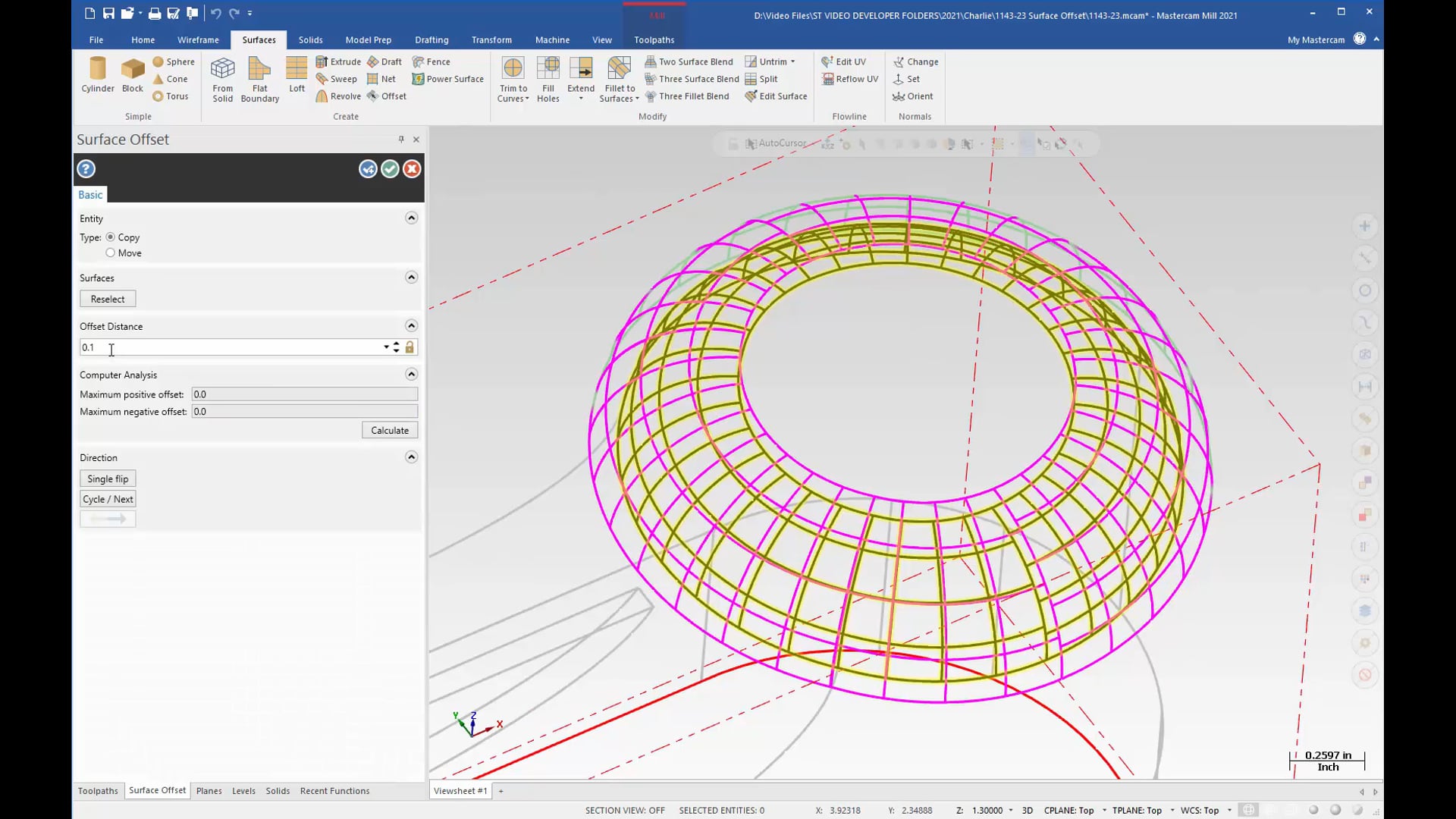The height and width of the screenshot is (819, 1456).
Task: Click the Reselect surfaces button
Action: [107, 298]
